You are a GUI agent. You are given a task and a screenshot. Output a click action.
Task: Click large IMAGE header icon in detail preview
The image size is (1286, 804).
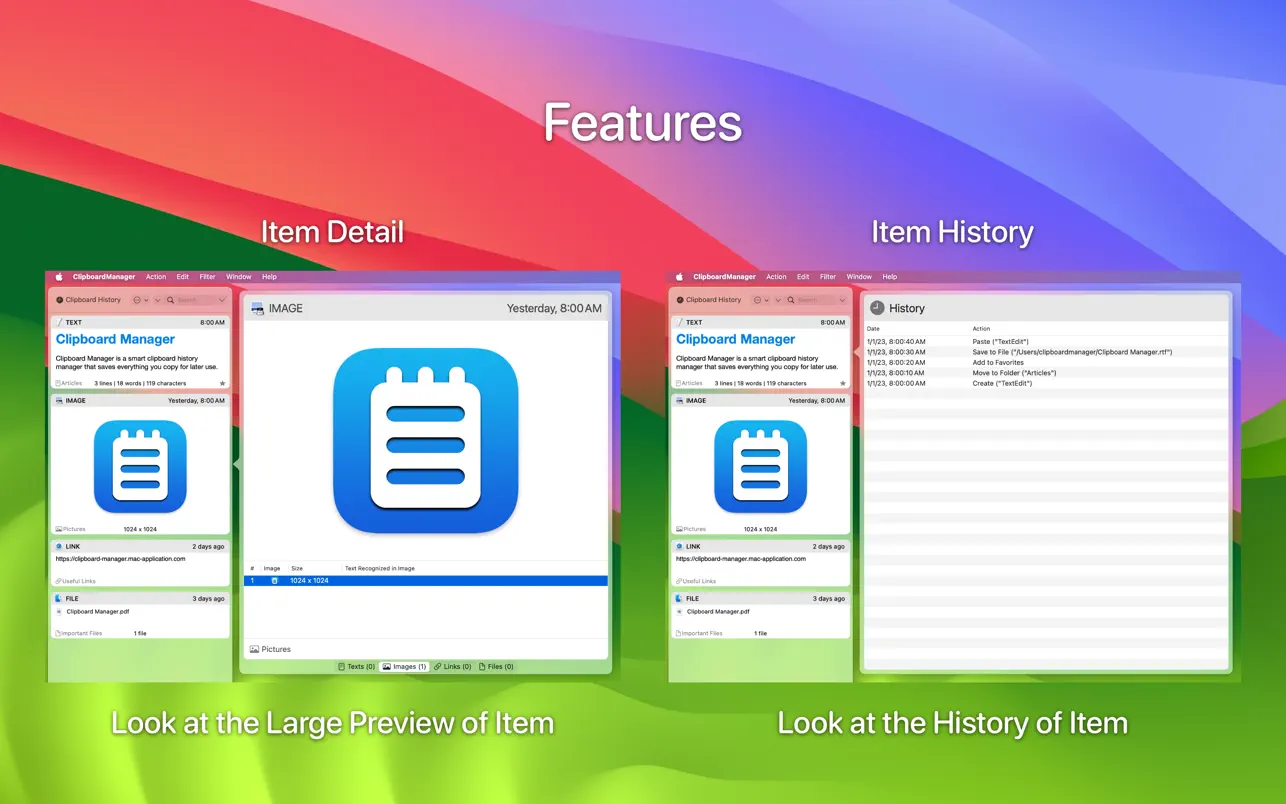[257, 308]
